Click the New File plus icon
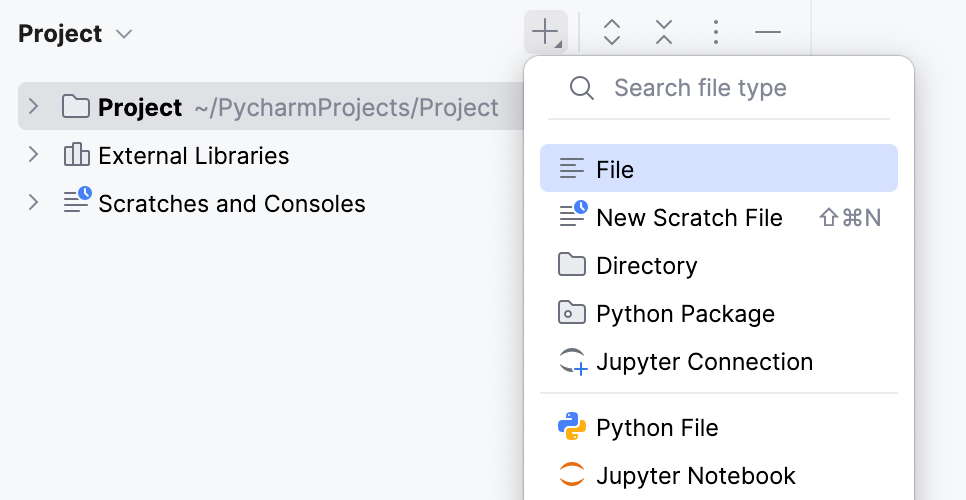This screenshot has width=966, height=500. coord(545,33)
